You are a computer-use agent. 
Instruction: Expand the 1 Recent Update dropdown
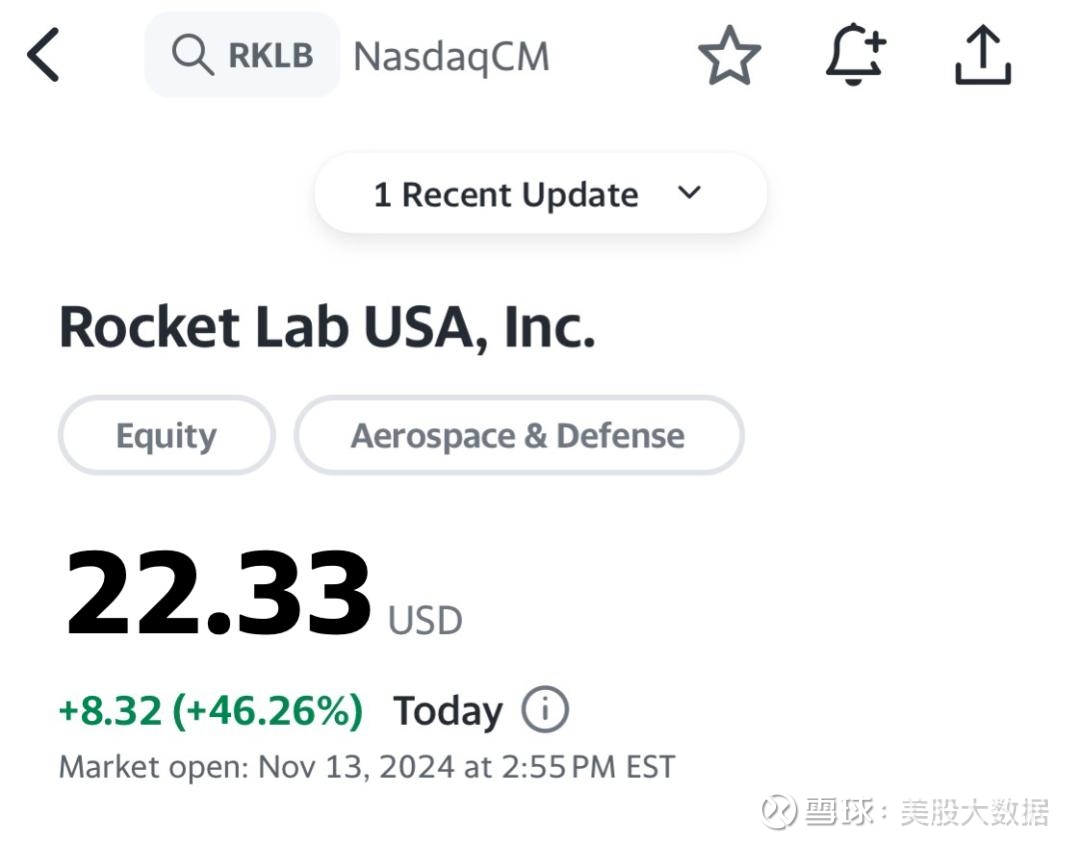[540, 193]
